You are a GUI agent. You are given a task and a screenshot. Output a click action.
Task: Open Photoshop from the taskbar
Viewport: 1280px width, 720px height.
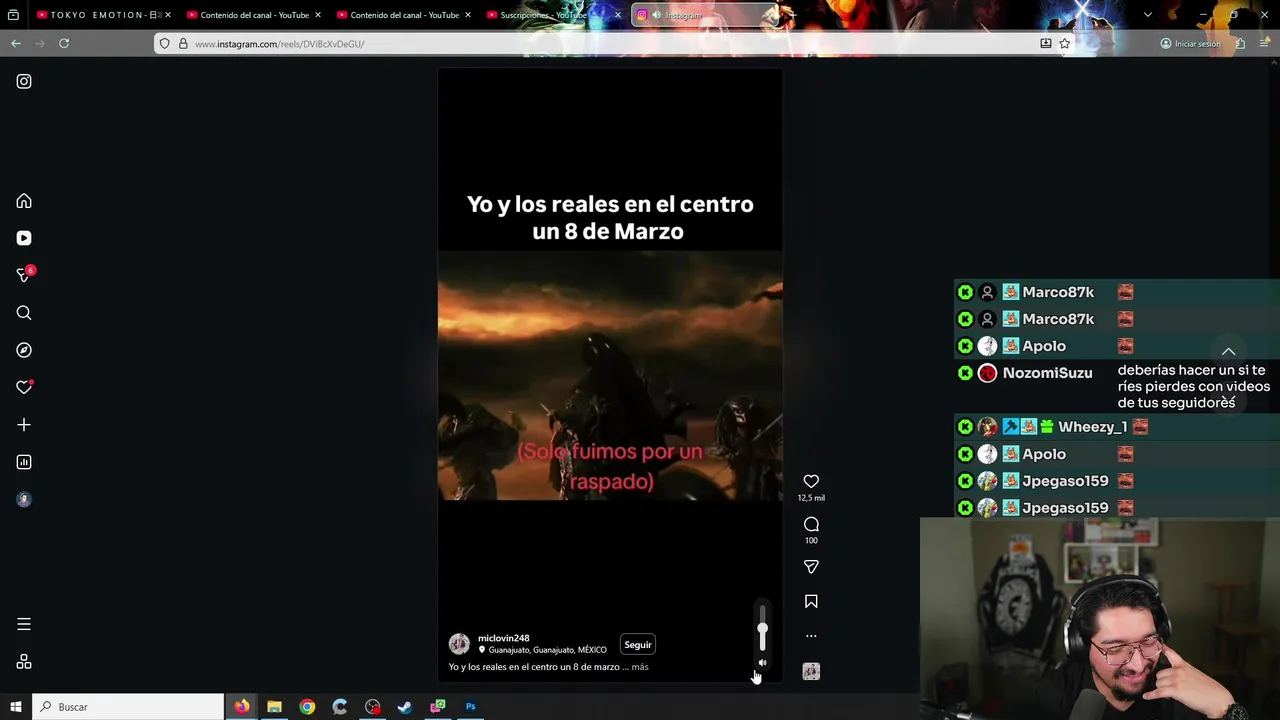470,707
